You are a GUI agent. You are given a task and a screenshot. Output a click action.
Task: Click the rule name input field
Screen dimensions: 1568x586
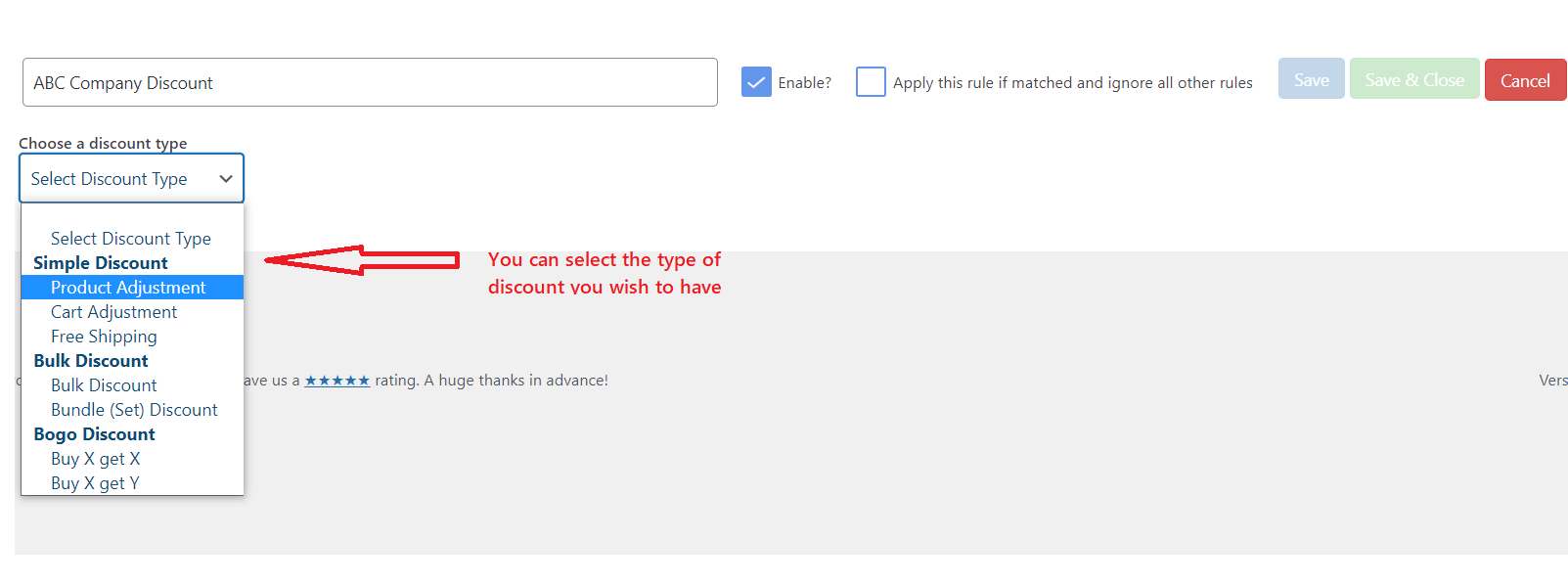370,82
